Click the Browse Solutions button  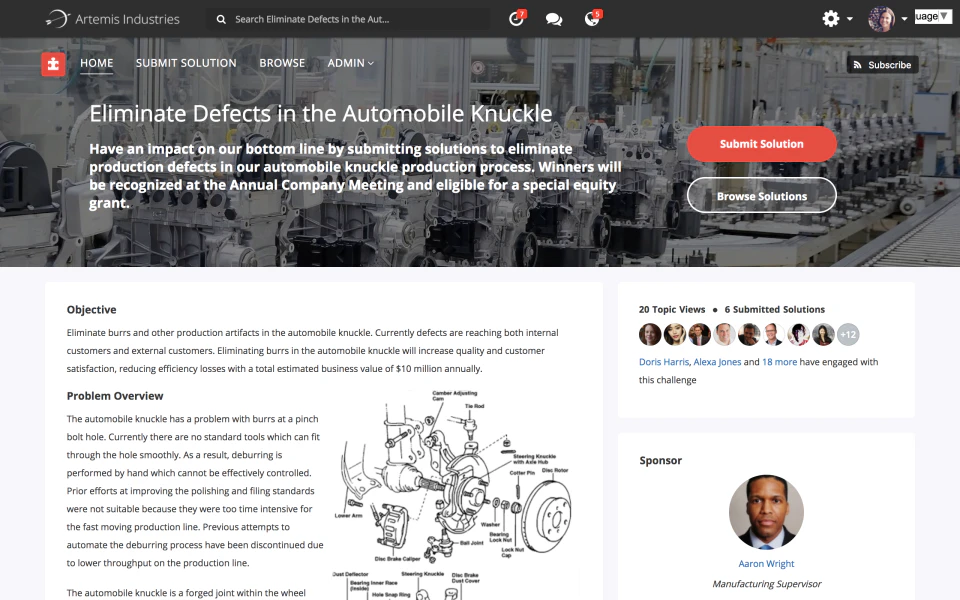coord(762,196)
